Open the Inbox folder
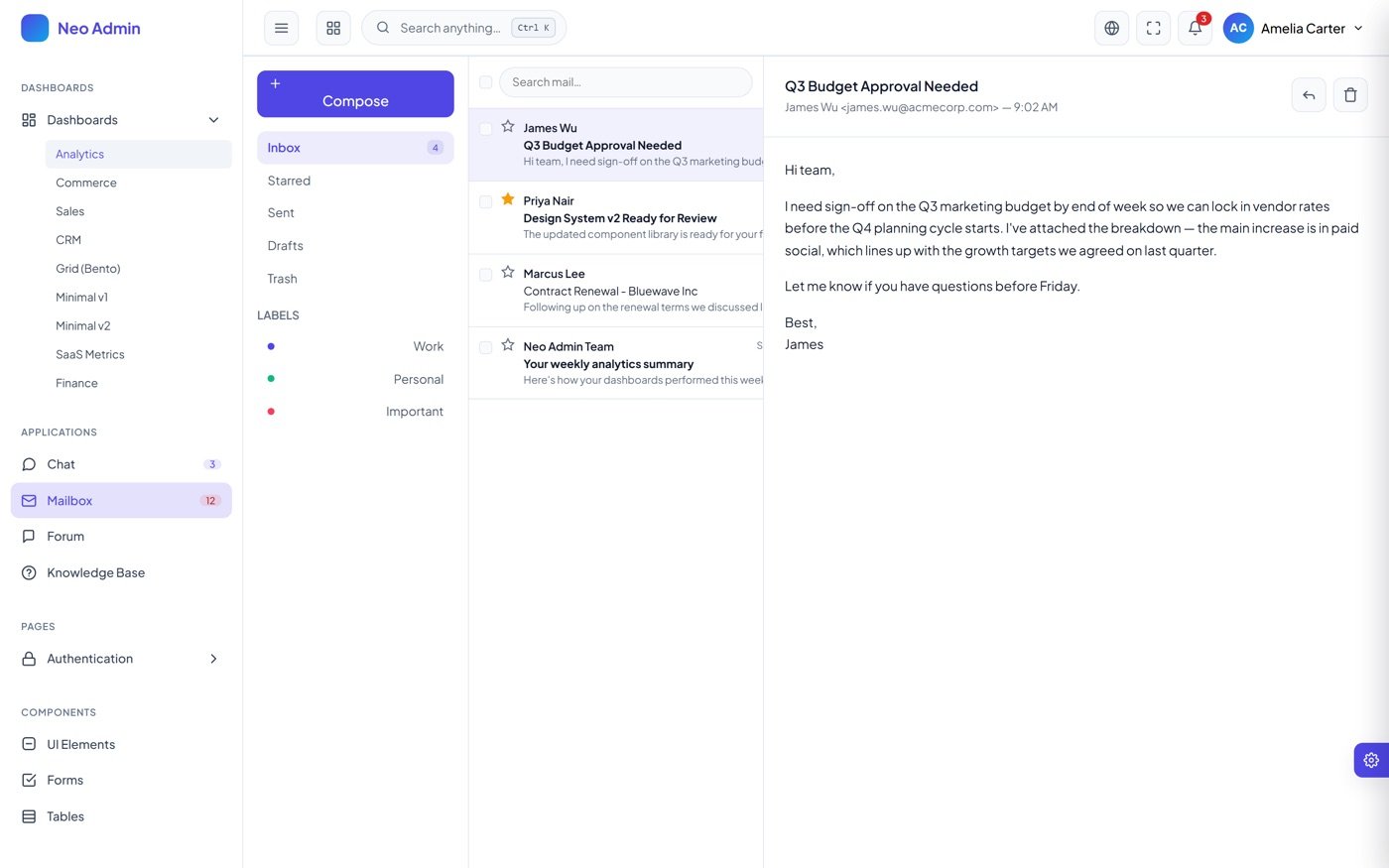 coord(355,148)
